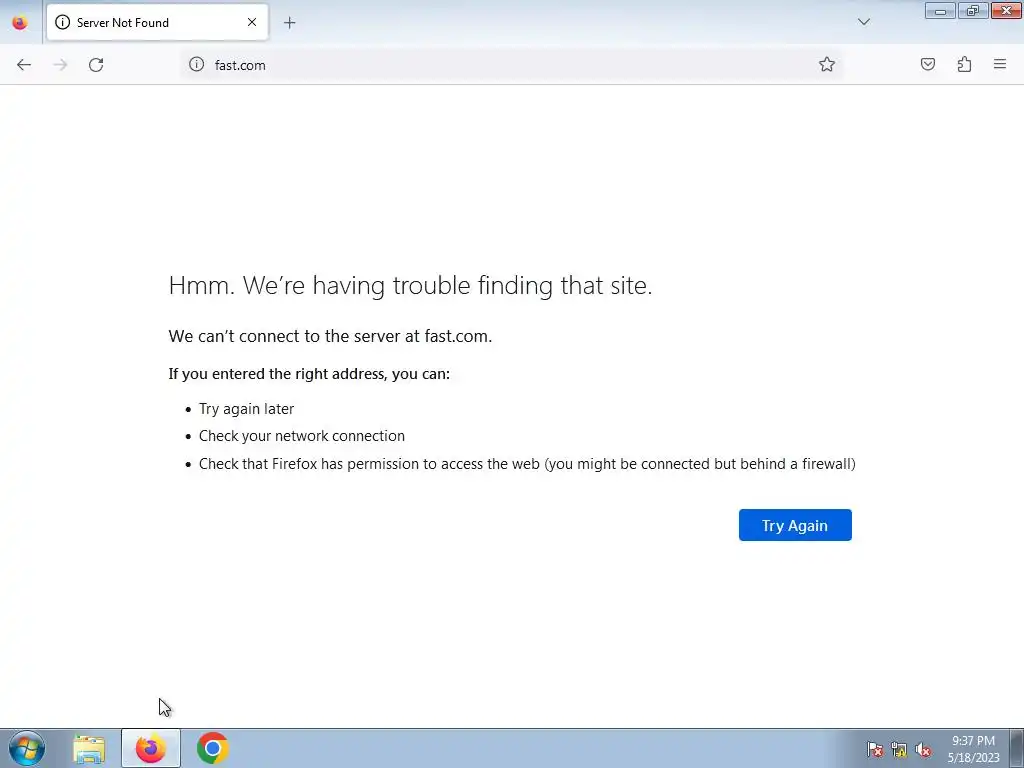Launch Google Chrome from taskbar
The height and width of the screenshot is (768, 1024).
(212, 749)
